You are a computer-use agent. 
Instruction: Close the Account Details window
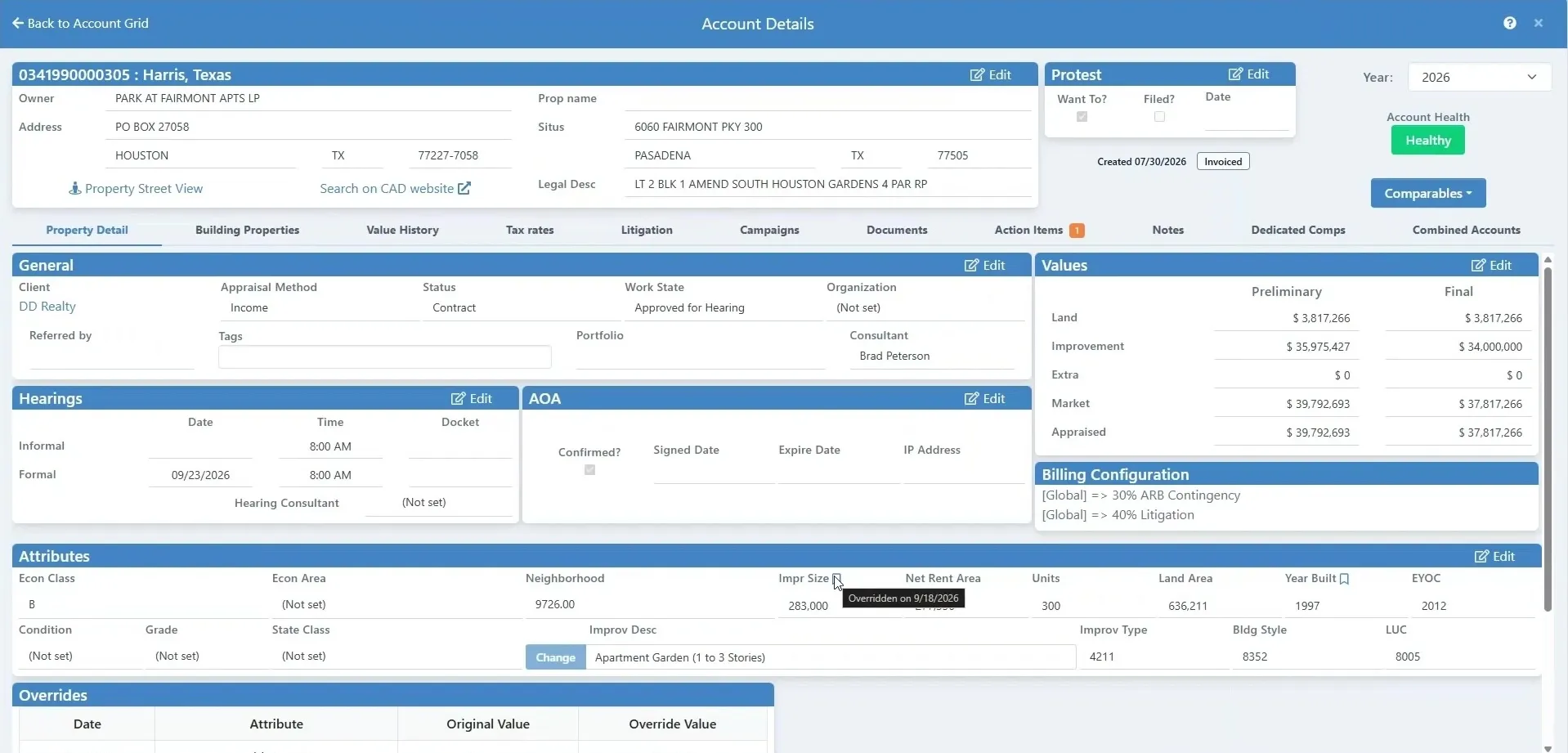1539,23
